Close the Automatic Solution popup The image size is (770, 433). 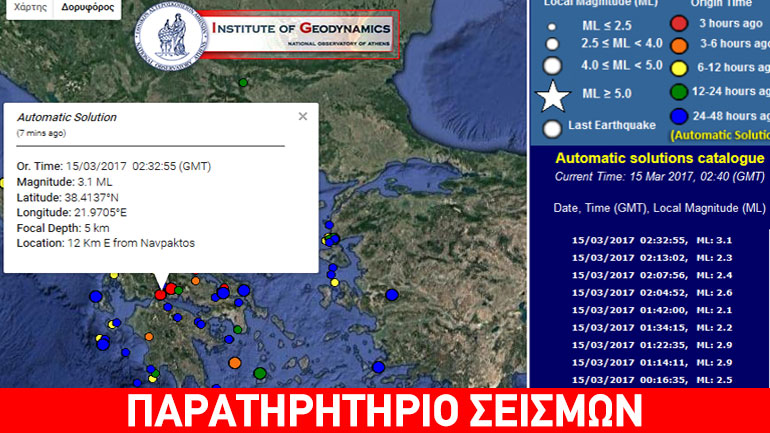point(303,116)
